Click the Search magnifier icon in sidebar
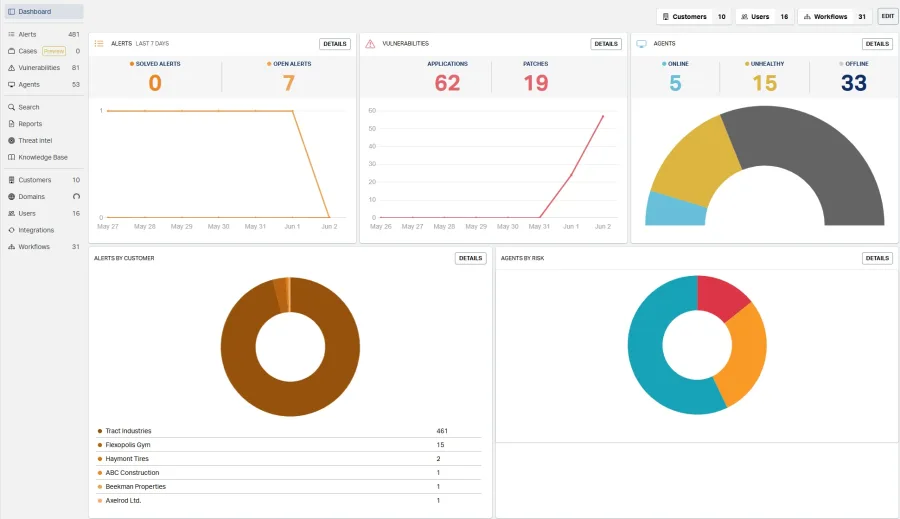Screen dimensions: 900x519 tap(11, 107)
